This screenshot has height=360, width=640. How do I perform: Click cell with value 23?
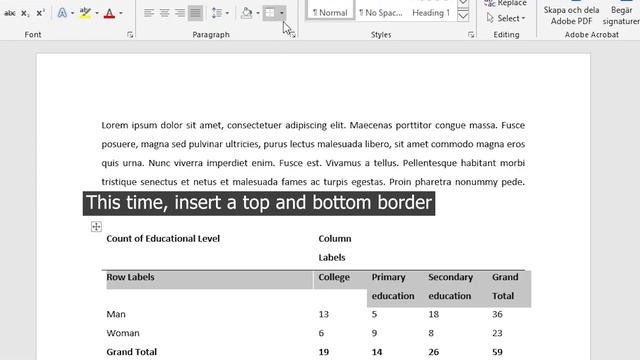click(x=497, y=333)
